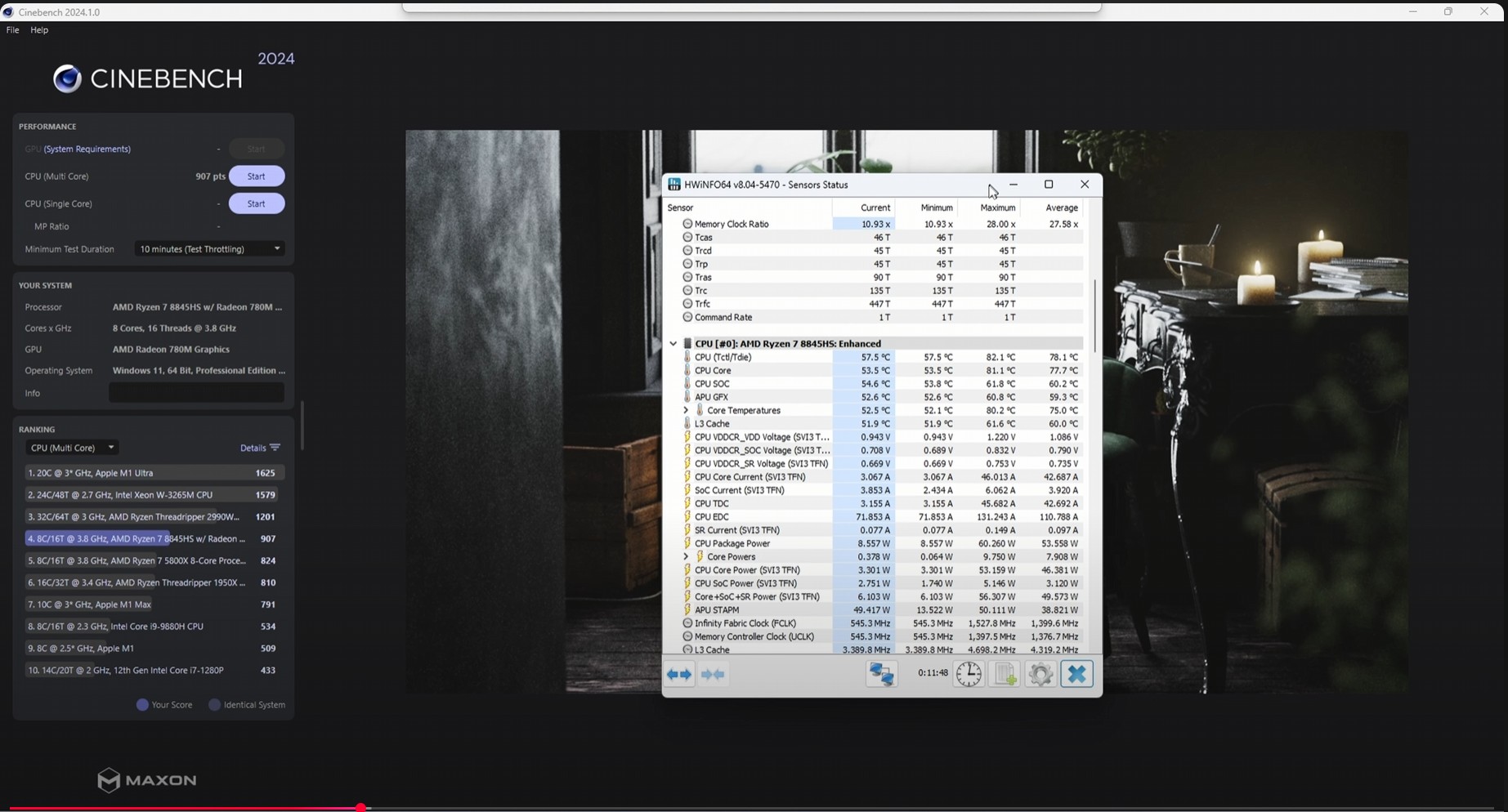Click the HWiNFO clock reset-timer icon
The width and height of the screenshot is (1508, 812).
(x=969, y=674)
